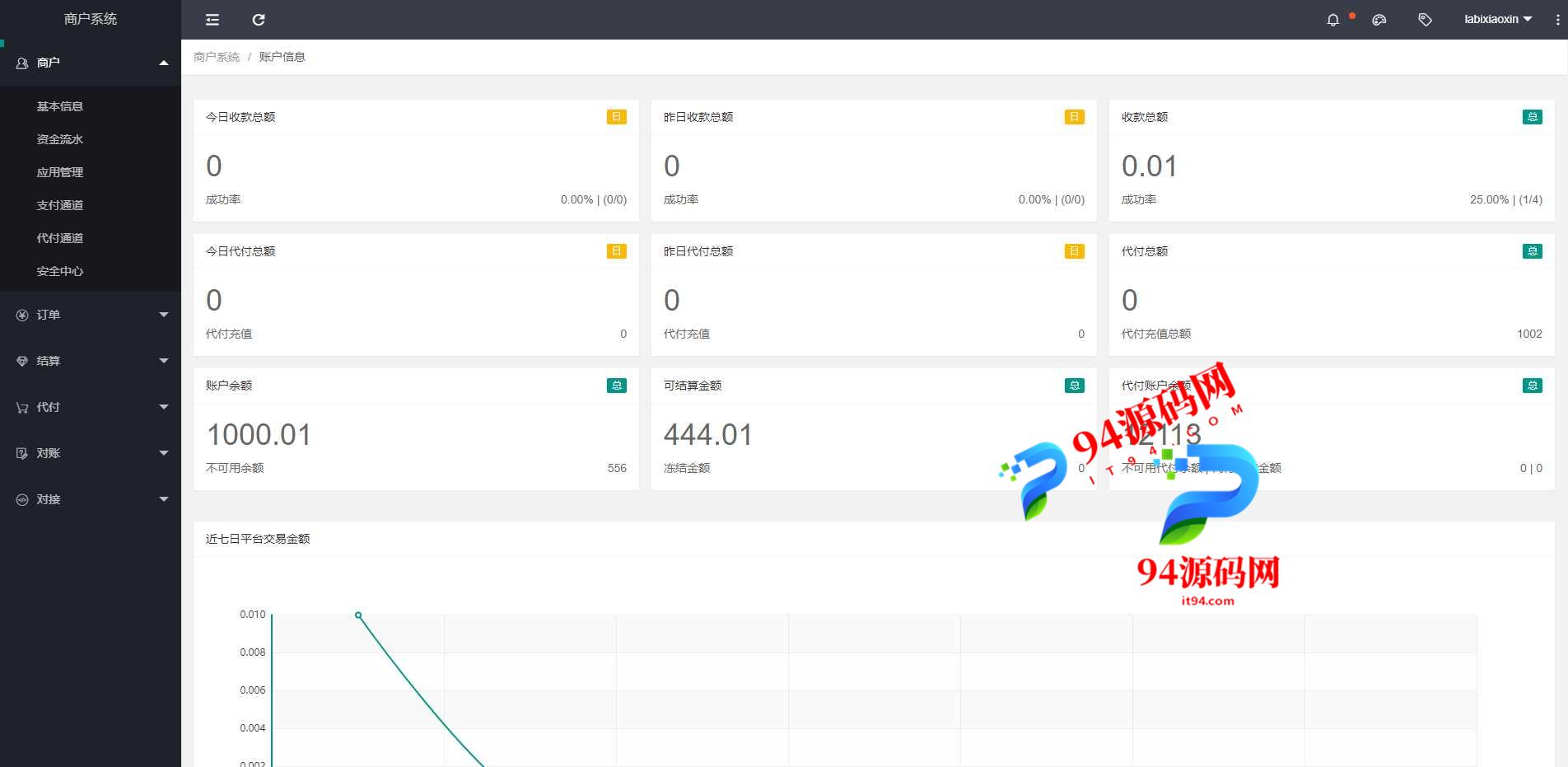
Task: Select the 订单 menu label
Action: (x=49, y=315)
